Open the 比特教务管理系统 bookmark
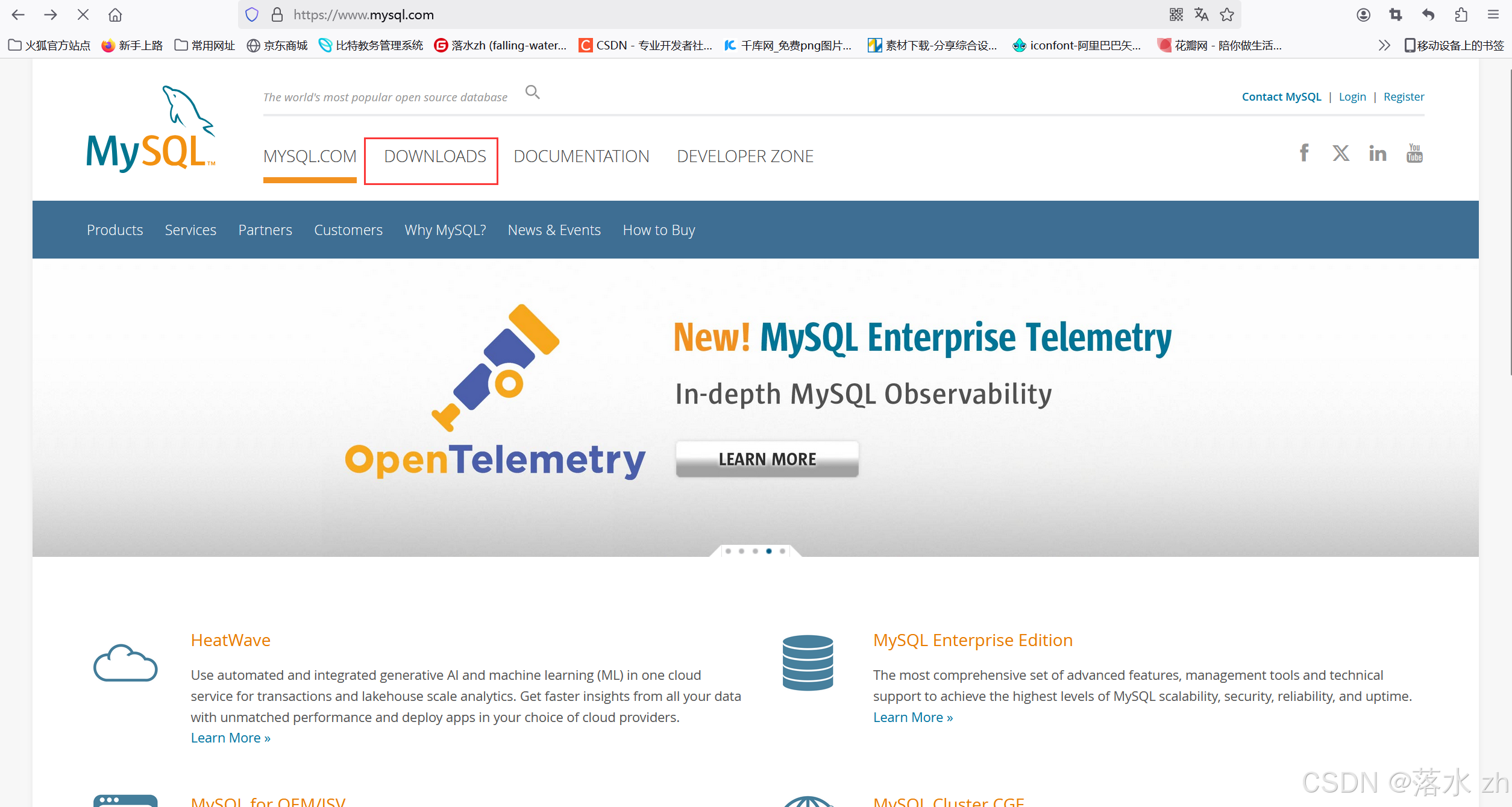The height and width of the screenshot is (807, 1512). (x=371, y=45)
